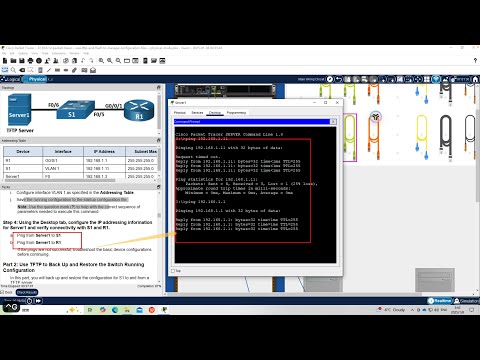
Task: Switch to Simulation mode
Action: pos(466,301)
